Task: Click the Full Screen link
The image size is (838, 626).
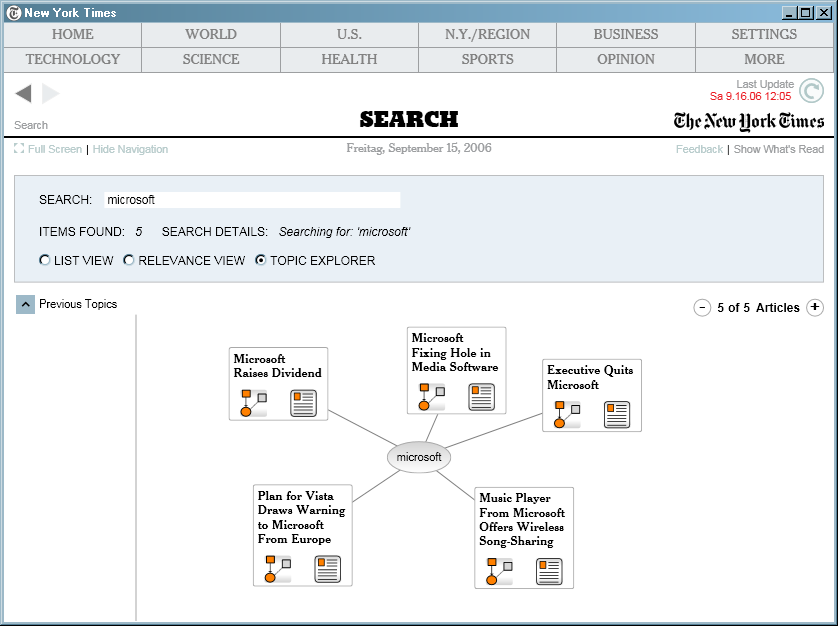Action: 55,149
